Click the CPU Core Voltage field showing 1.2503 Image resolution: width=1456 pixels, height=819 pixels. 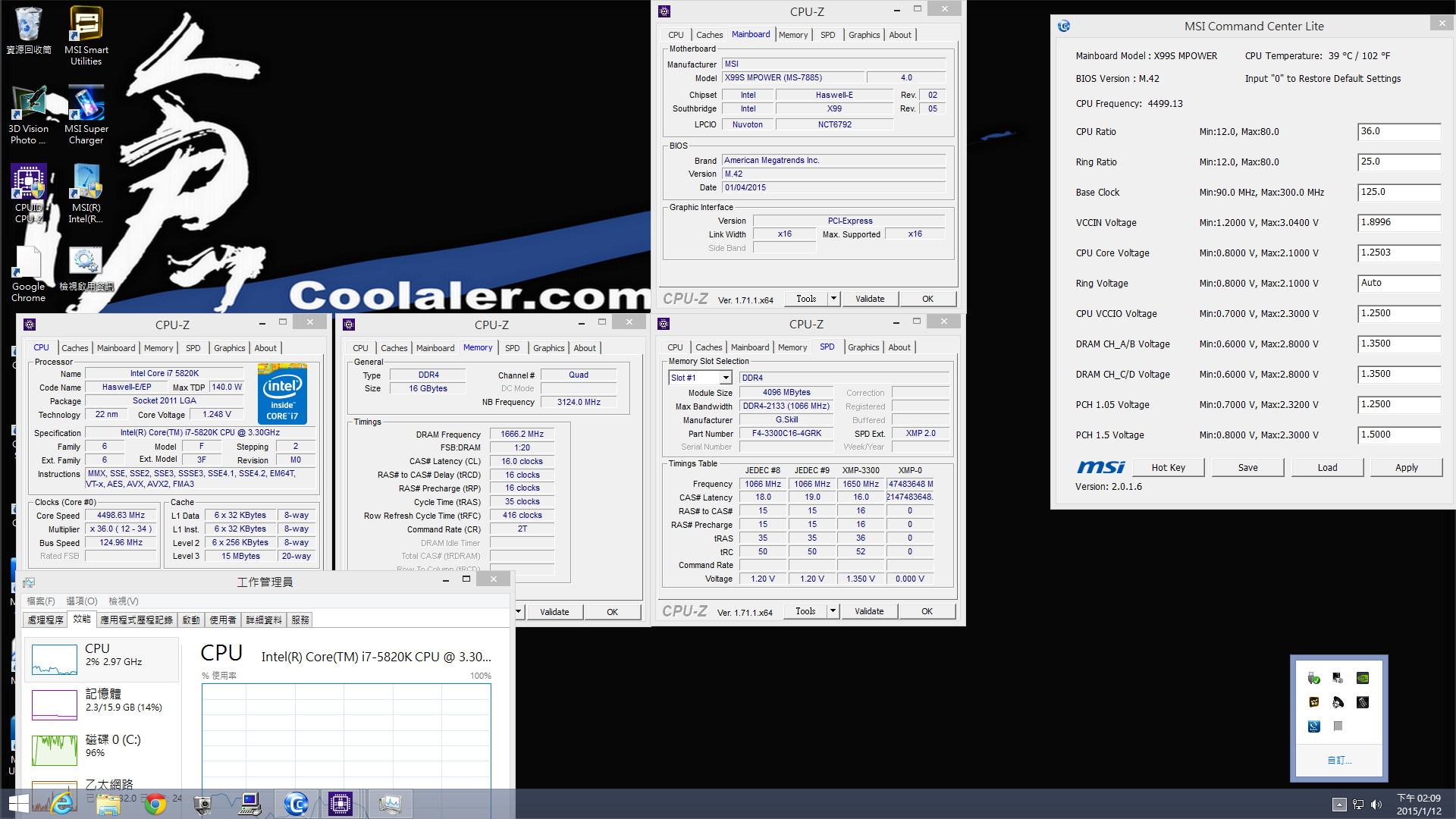[x=1398, y=253]
